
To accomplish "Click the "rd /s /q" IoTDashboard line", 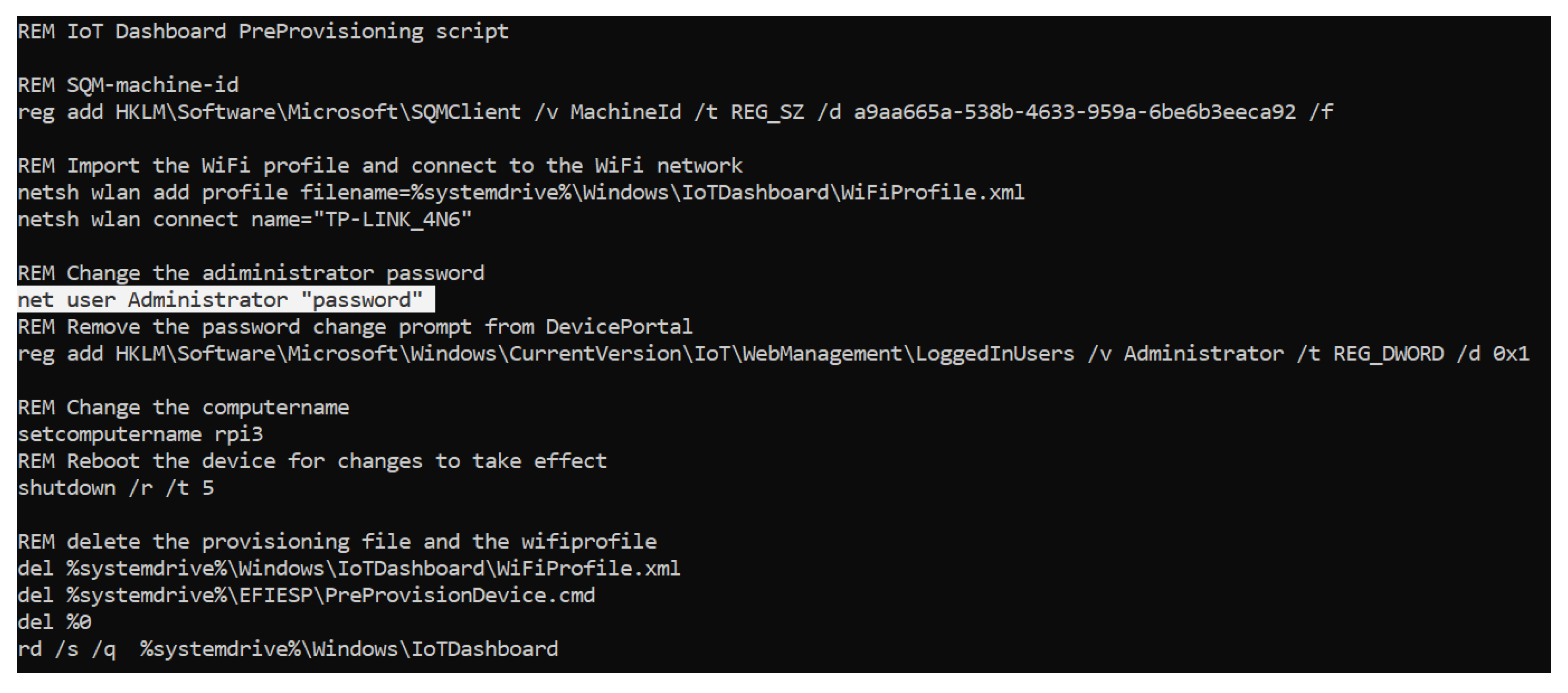I will (287, 649).
